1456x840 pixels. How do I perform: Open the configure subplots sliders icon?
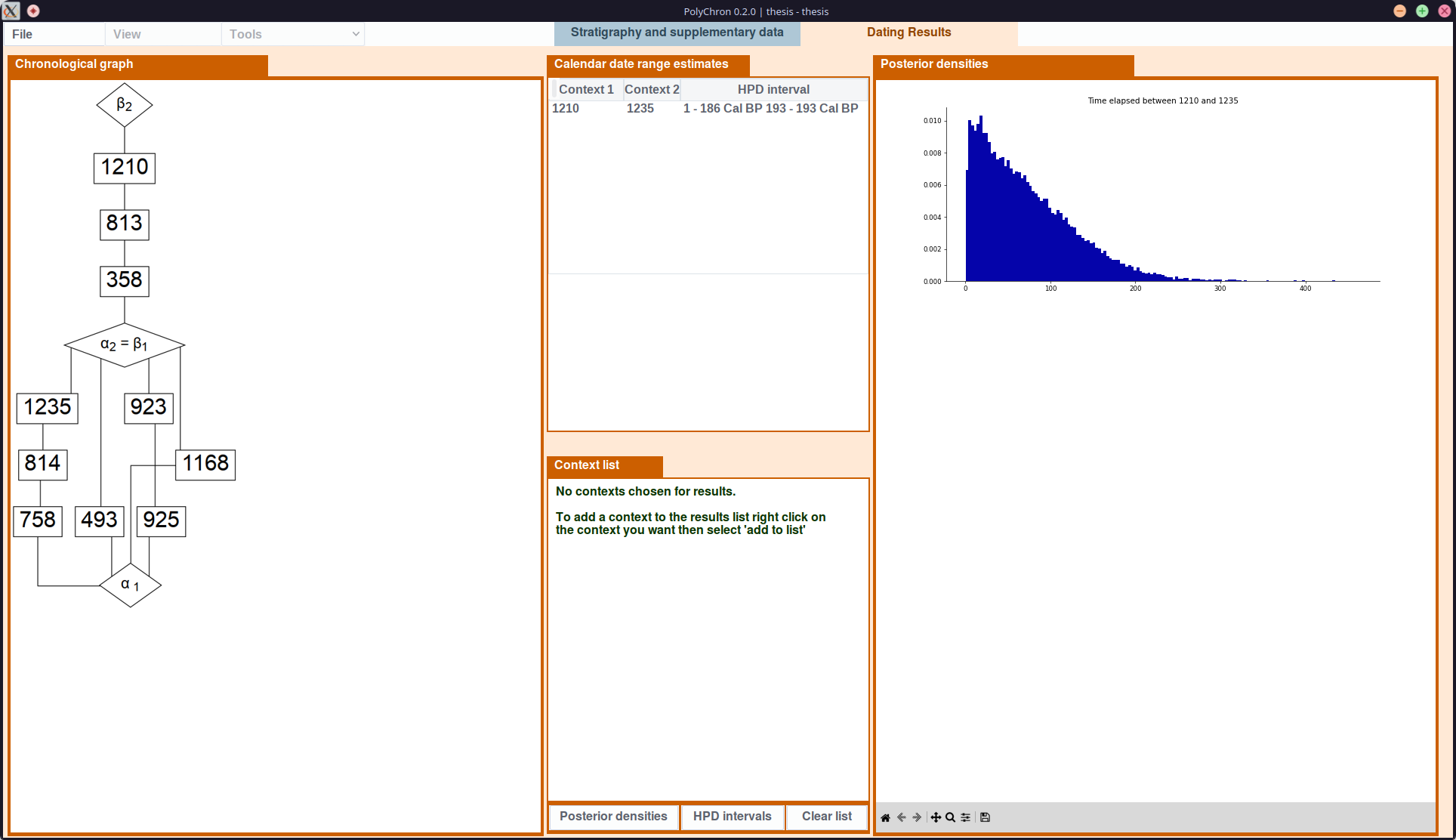click(966, 817)
